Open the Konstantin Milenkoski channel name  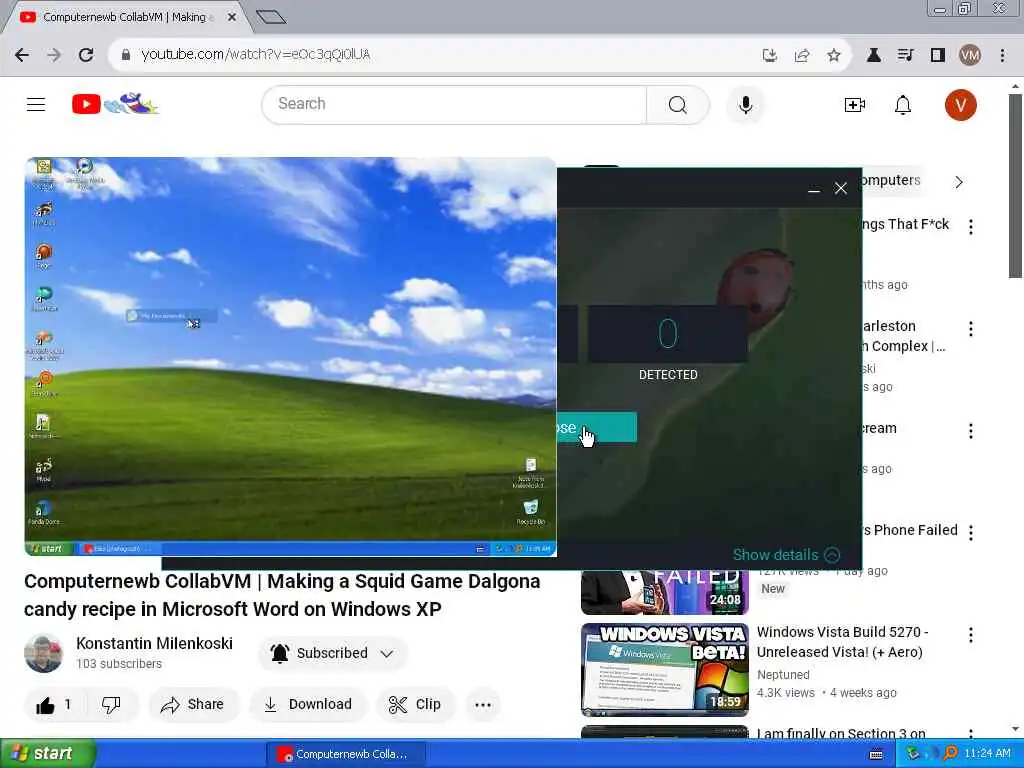[x=154, y=643]
